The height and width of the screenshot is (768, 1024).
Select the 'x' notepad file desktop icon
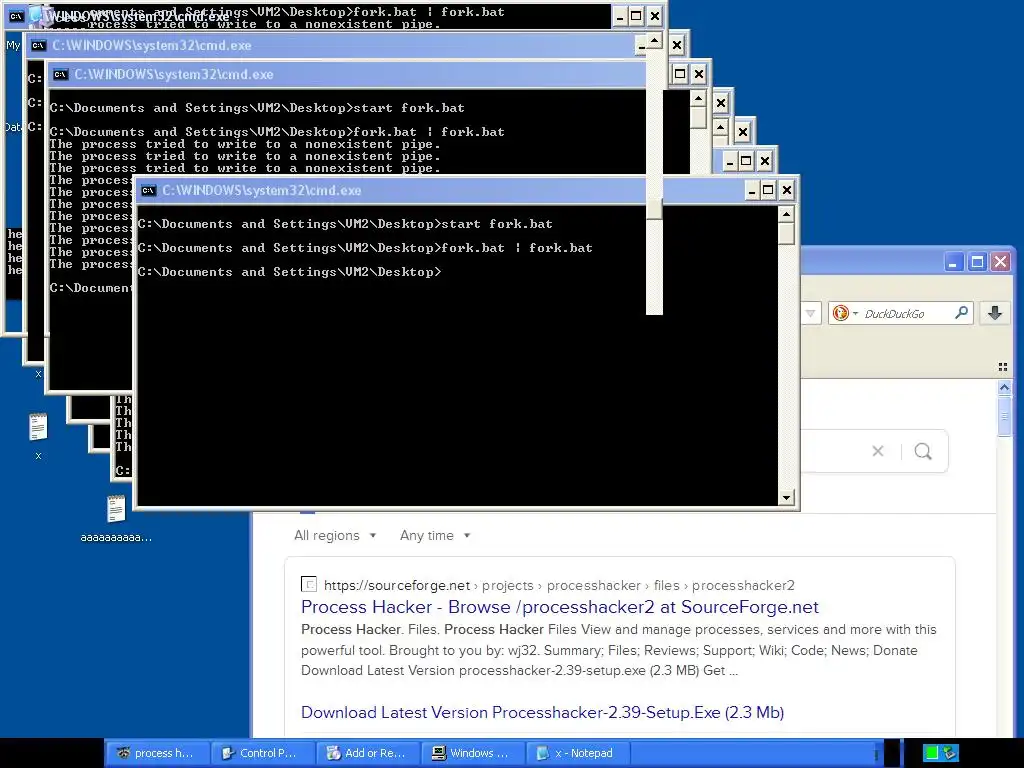[x=38, y=426]
